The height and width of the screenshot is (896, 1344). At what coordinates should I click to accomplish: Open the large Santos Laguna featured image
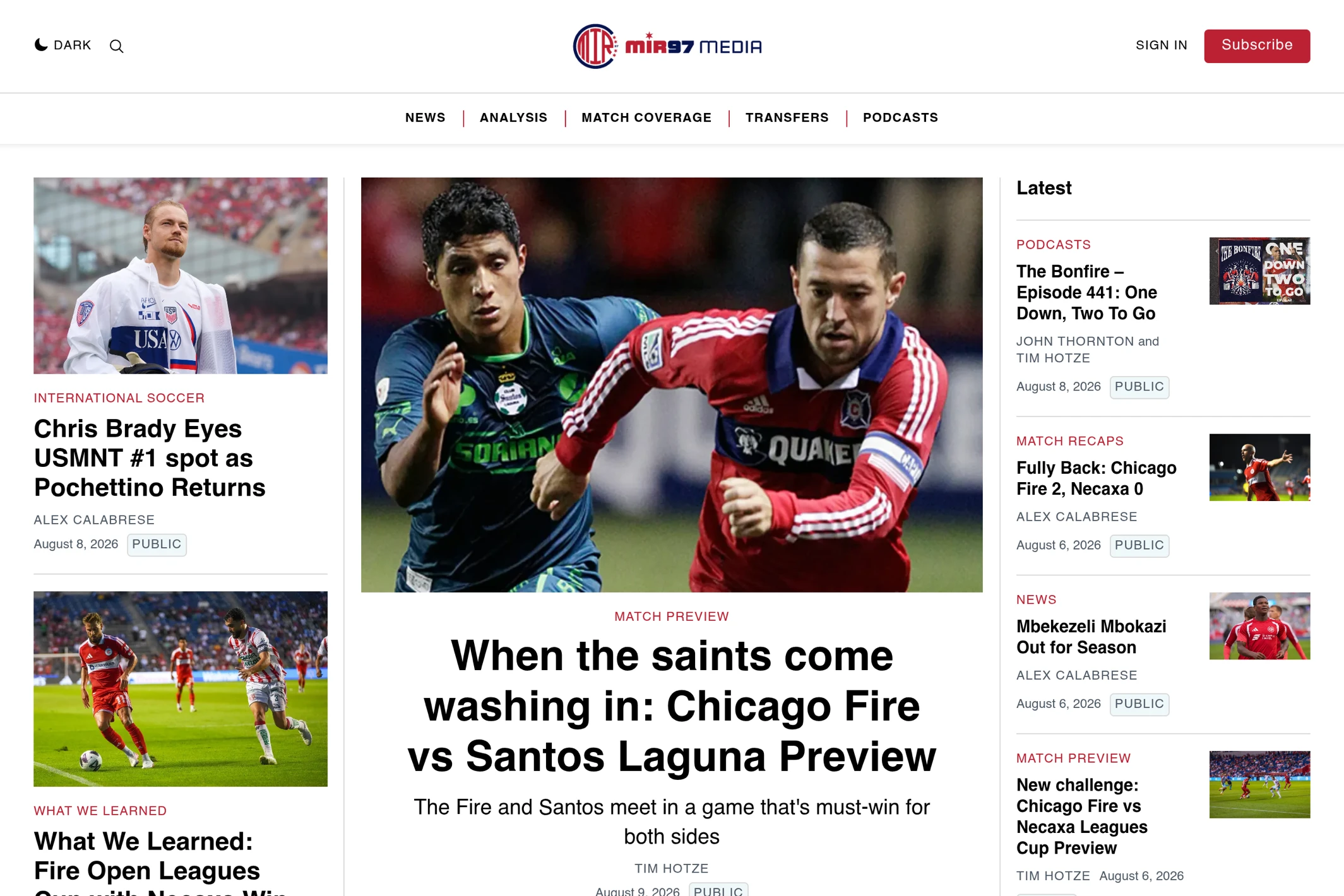[671, 384]
